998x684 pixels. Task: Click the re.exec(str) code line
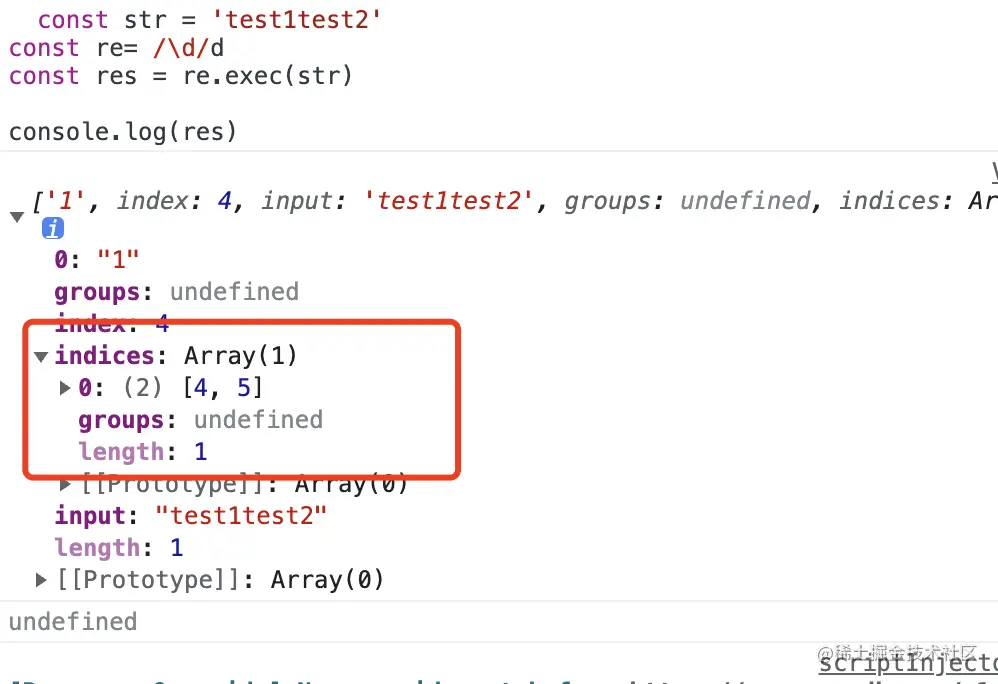coord(180,76)
